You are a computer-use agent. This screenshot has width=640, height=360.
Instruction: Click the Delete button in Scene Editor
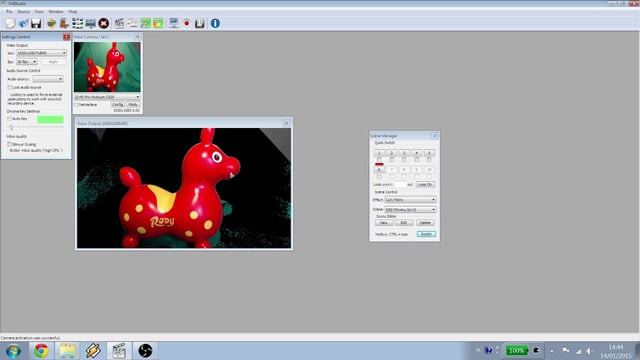(425, 223)
